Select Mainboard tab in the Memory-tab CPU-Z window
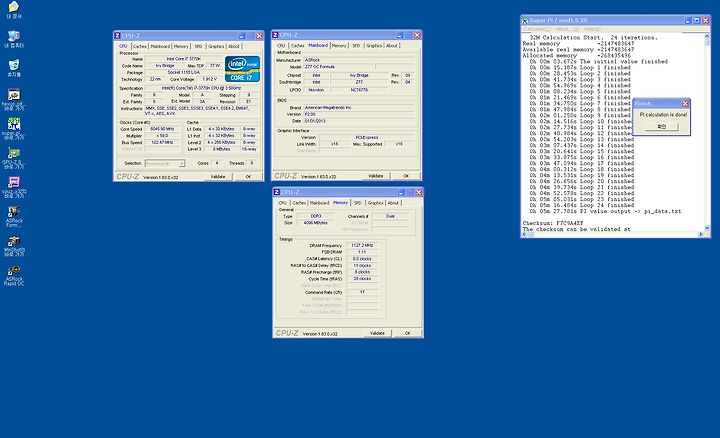Viewport: 720px width, 438px height. (x=319, y=203)
